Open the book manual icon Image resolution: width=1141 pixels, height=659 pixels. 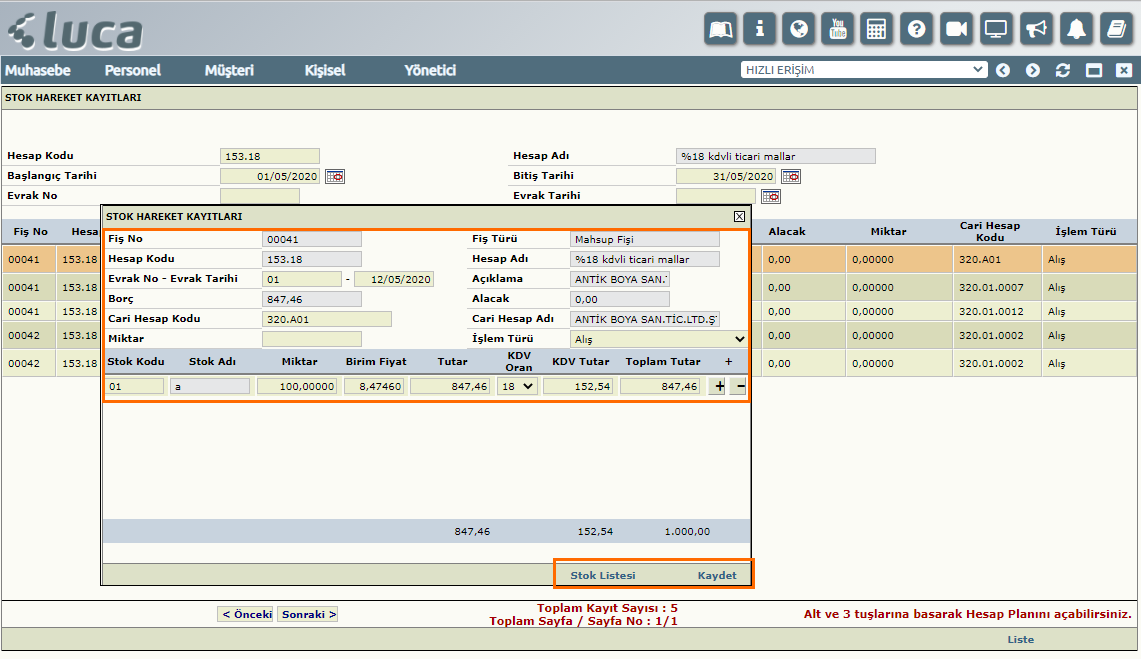(x=720, y=29)
